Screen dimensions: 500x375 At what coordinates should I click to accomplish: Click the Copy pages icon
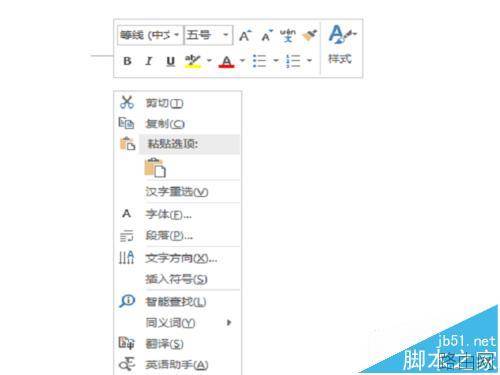(x=127, y=123)
